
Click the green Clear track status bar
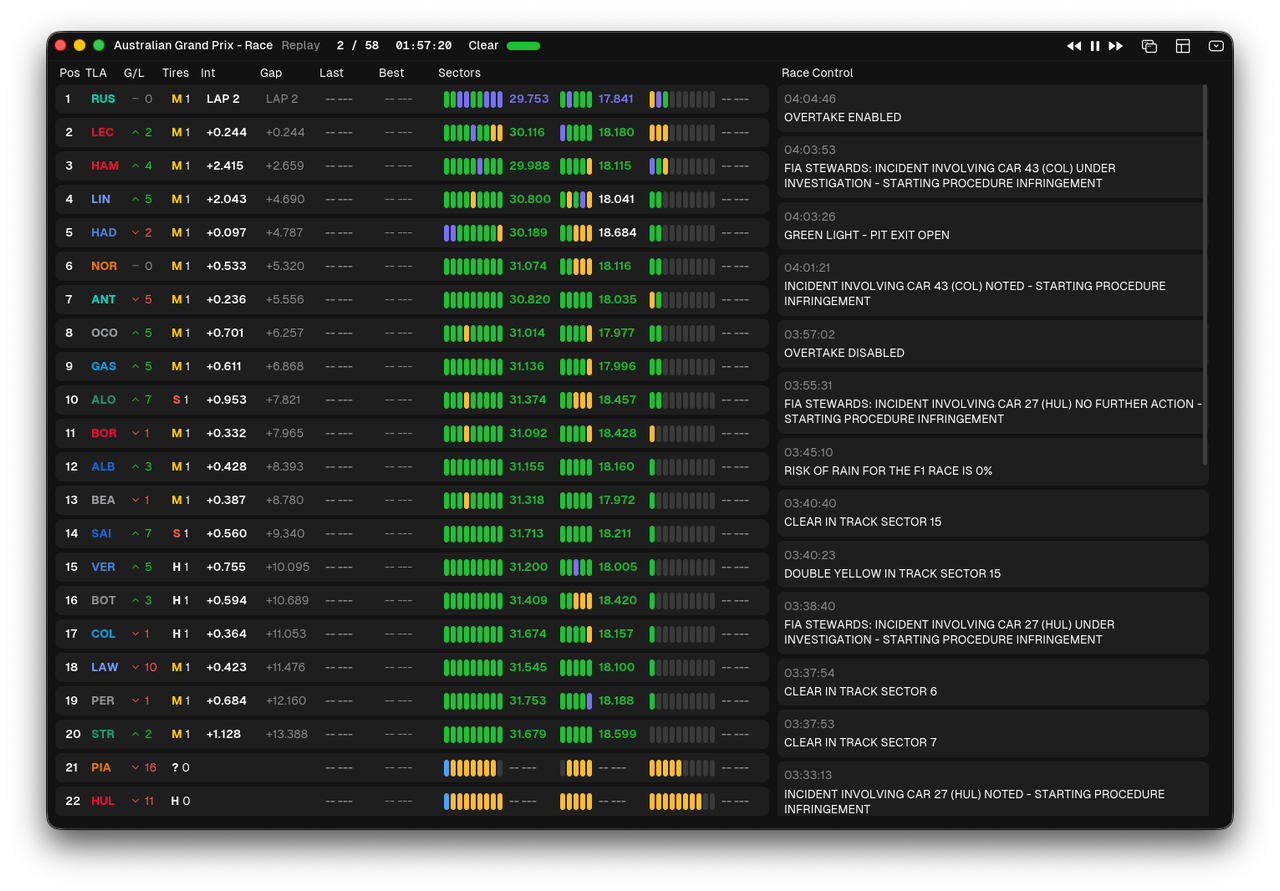[523, 46]
